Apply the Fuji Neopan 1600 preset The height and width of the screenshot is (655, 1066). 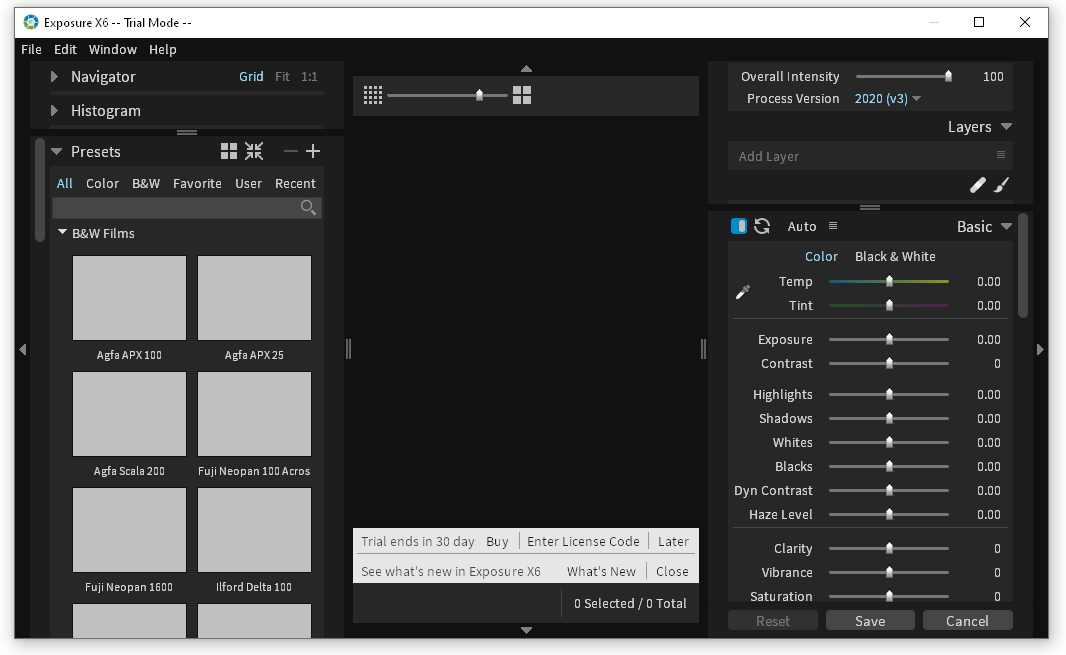(x=129, y=530)
